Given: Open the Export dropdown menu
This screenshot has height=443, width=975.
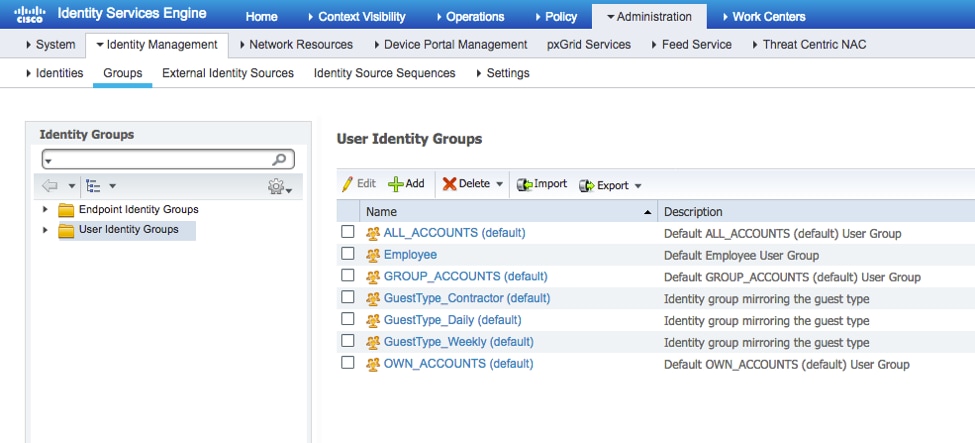Looking at the screenshot, I should pos(637,185).
